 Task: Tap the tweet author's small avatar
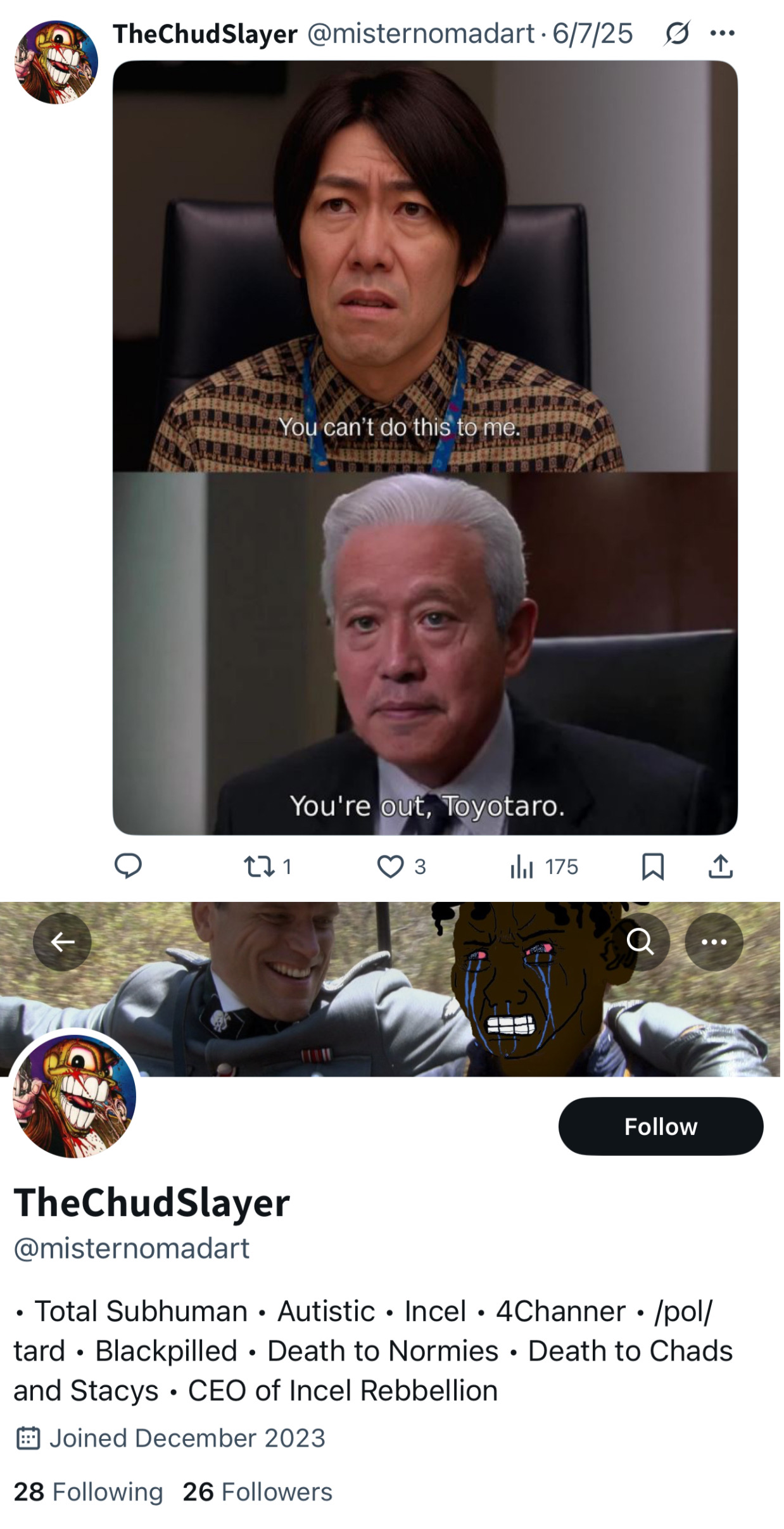pyautogui.click(x=56, y=62)
